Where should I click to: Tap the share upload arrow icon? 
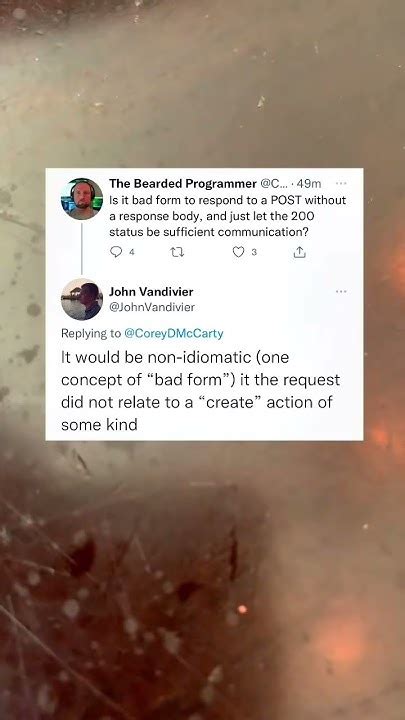coord(299,252)
